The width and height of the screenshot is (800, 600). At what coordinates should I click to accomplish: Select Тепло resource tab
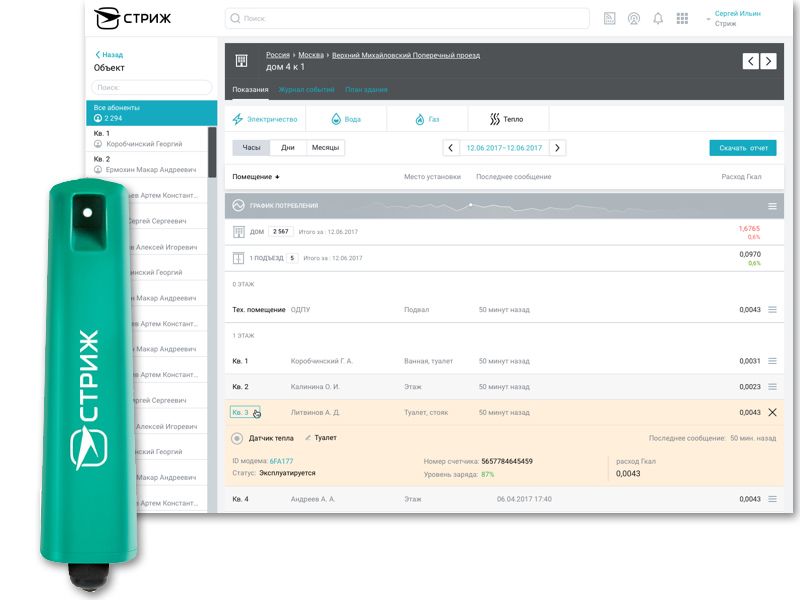(x=508, y=119)
